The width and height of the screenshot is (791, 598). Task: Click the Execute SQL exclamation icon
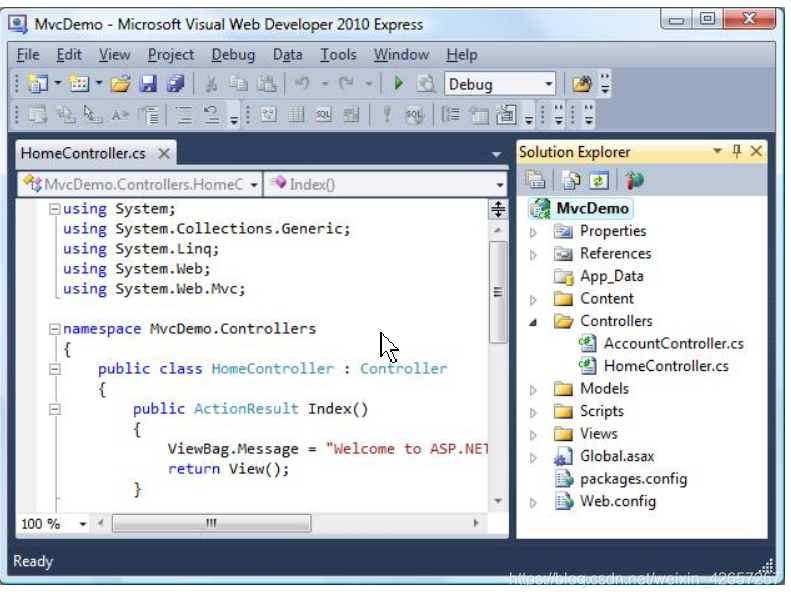[x=386, y=115]
